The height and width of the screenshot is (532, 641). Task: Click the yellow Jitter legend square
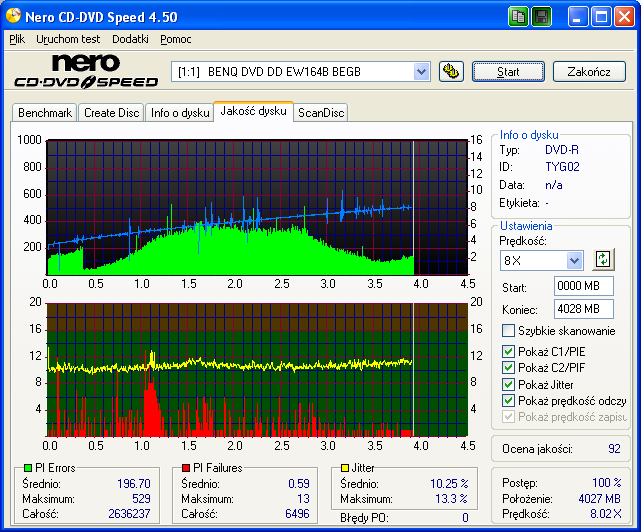click(x=345, y=467)
